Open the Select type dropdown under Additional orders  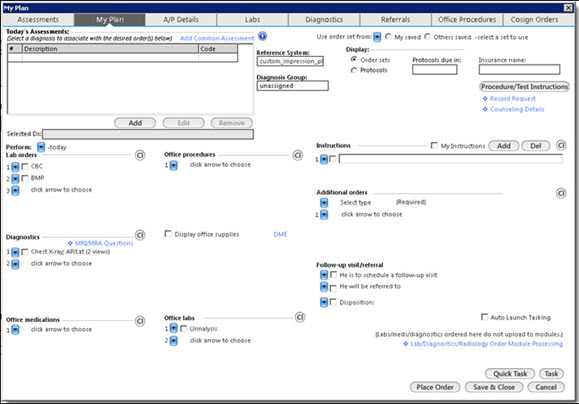[324, 202]
